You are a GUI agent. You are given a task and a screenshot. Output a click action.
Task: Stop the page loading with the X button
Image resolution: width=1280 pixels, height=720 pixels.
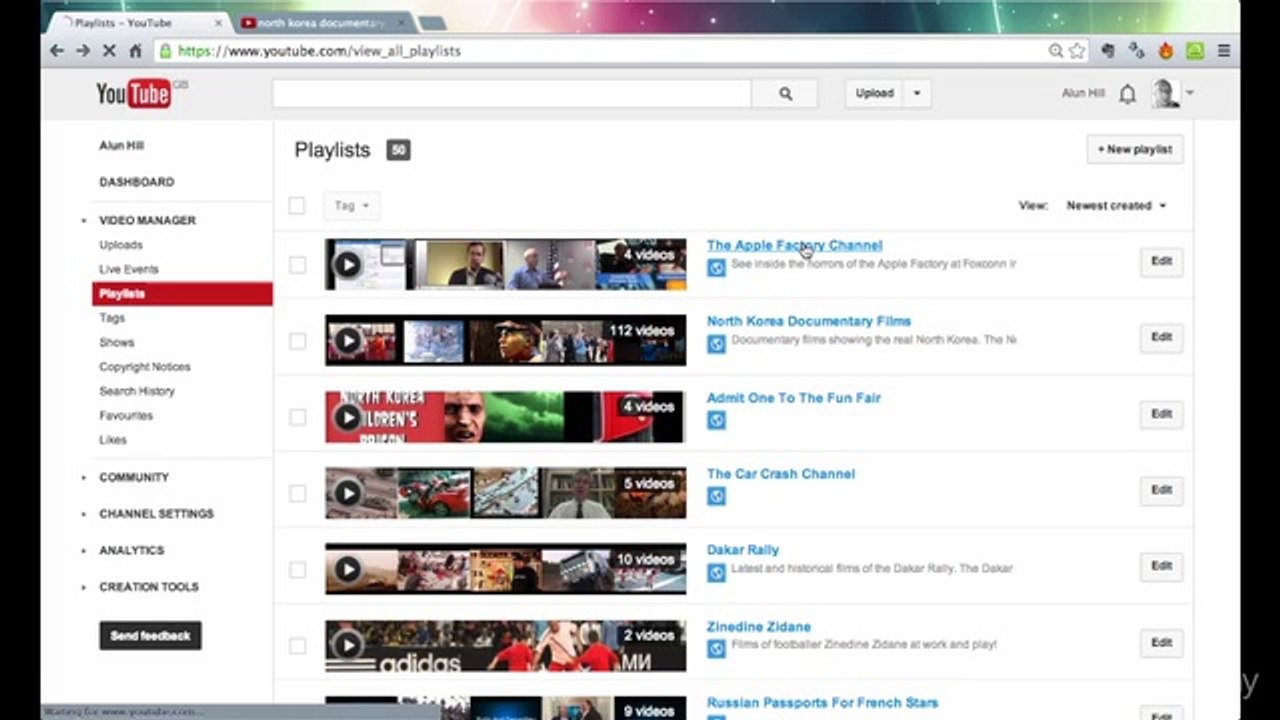click(110, 51)
